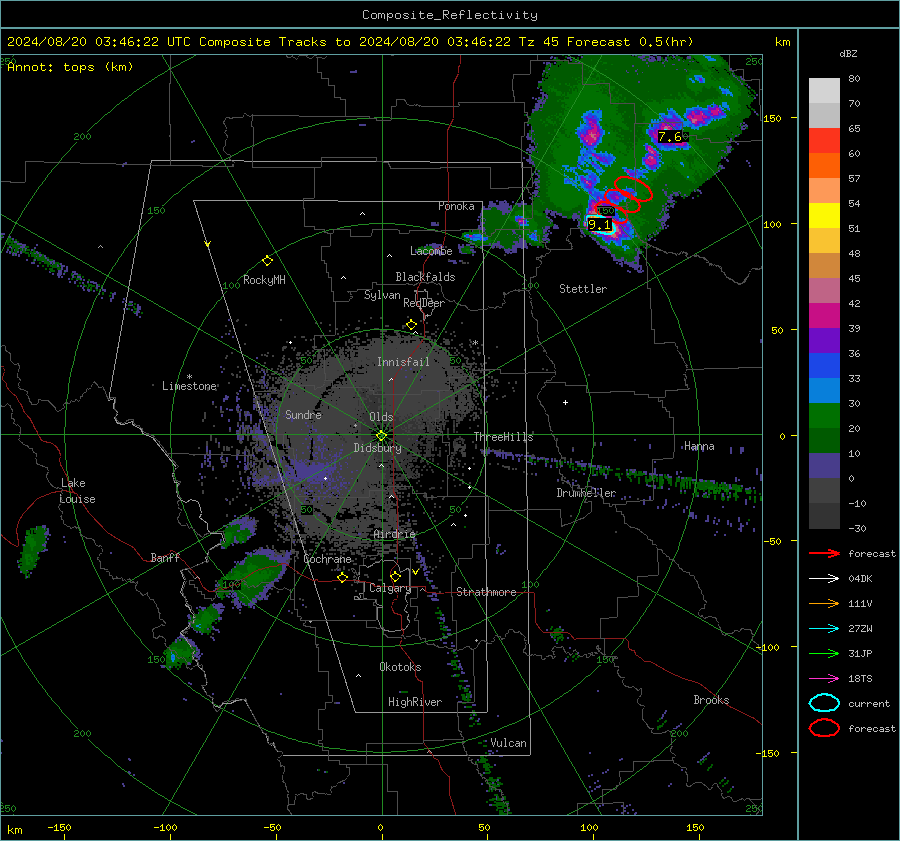Click the 150 tick on bottom axis
This screenshot has width=900, height=841.
695,827
